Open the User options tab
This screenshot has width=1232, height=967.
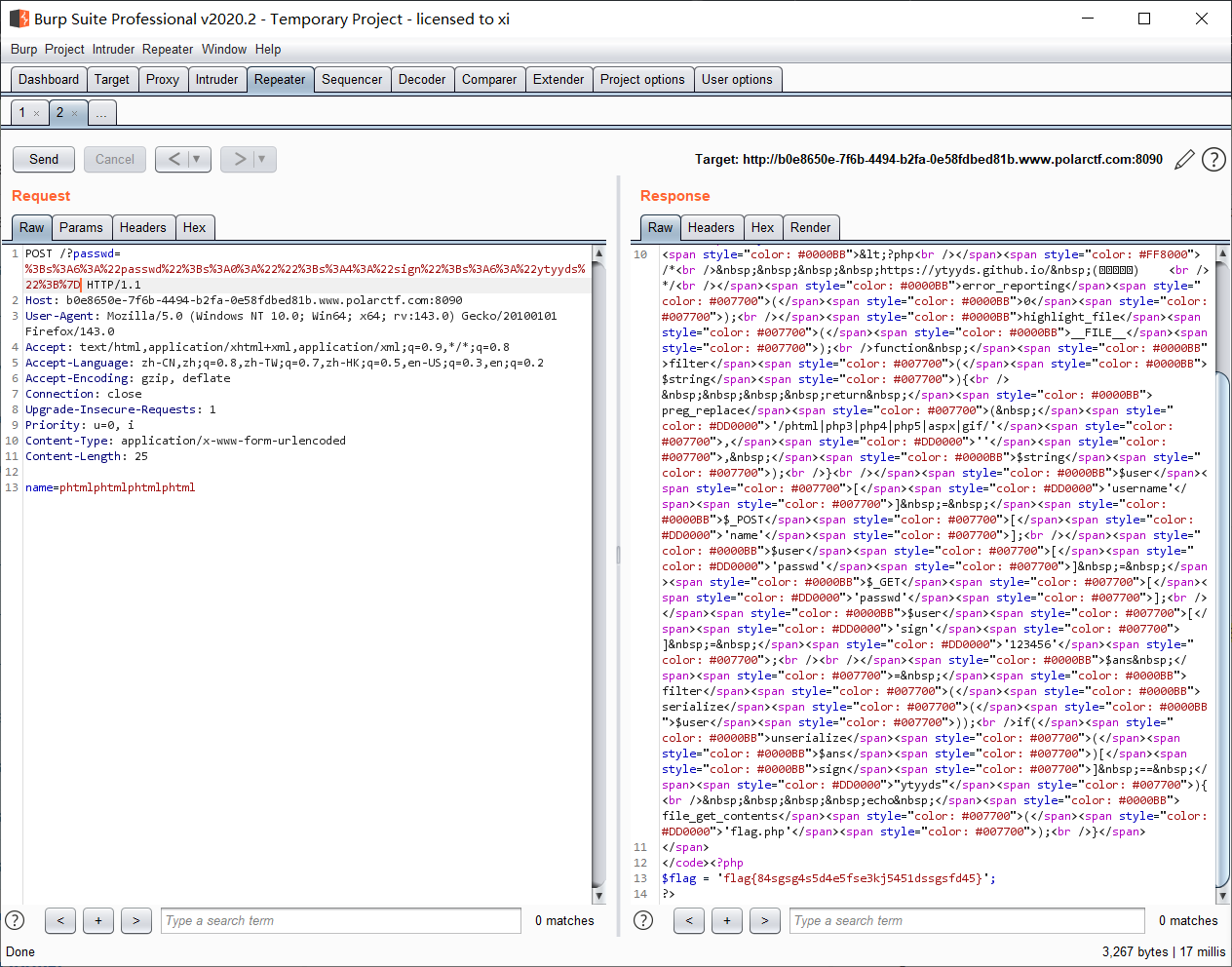737,80
